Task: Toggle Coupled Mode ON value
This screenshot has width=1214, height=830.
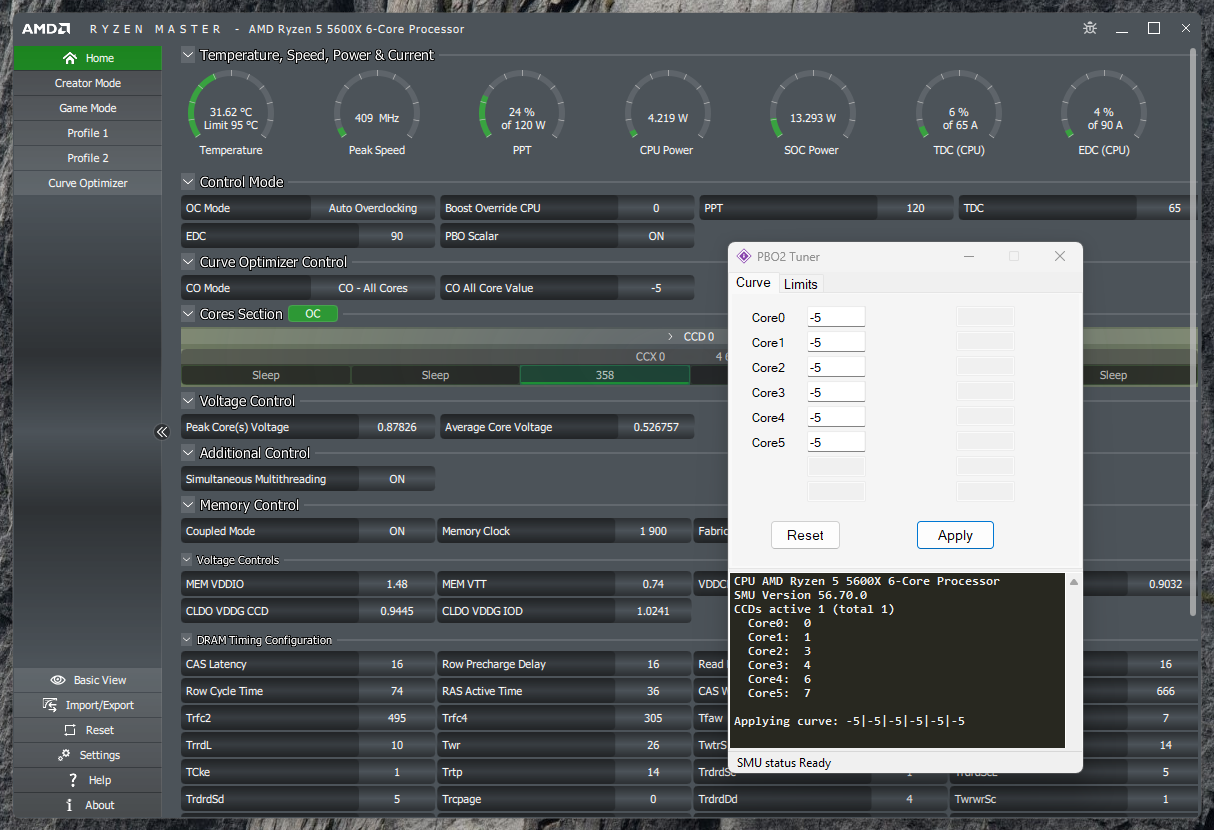Action: (x=397, y=531)
